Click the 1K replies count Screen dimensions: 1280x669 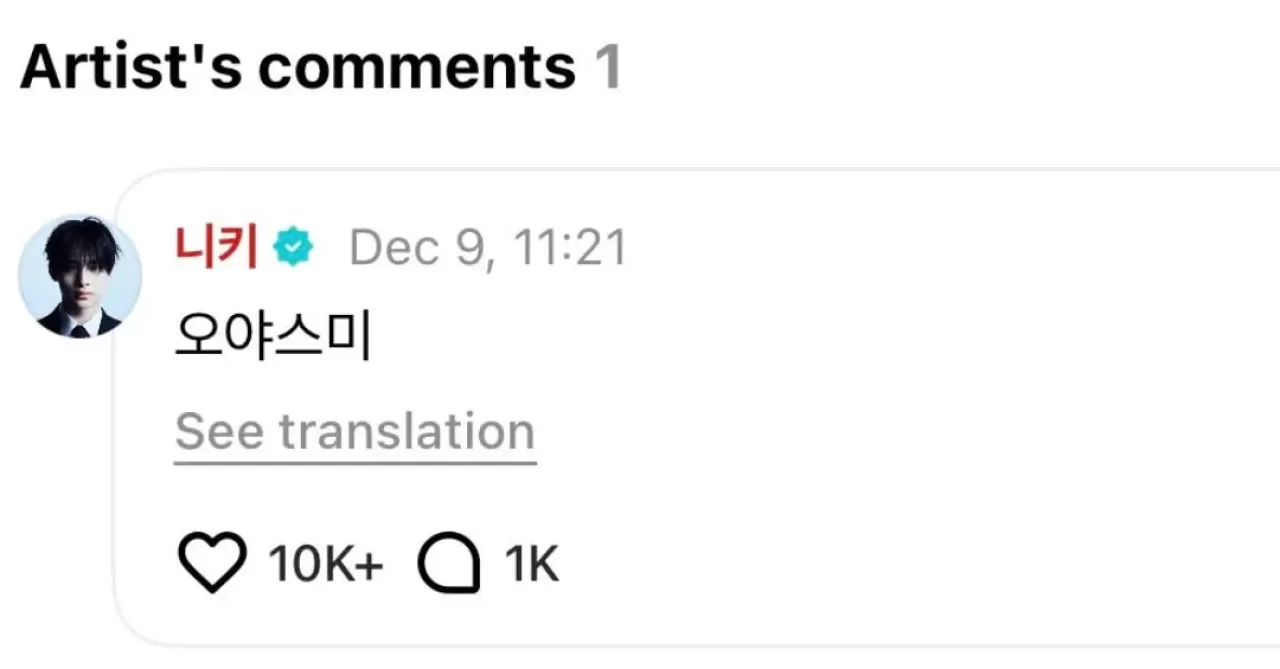(x=532, y=565)
